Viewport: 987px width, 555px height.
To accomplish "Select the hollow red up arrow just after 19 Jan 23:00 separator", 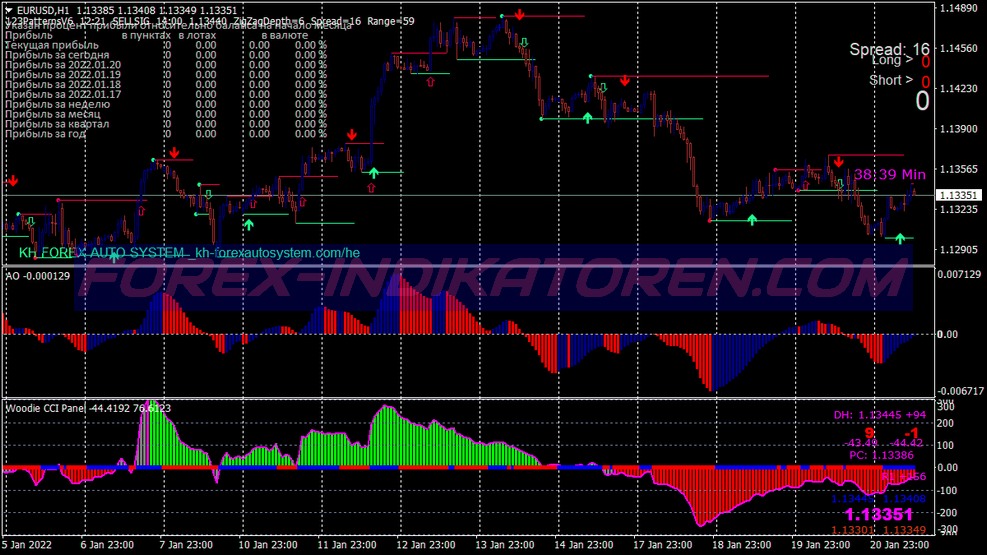I will 806,186.
